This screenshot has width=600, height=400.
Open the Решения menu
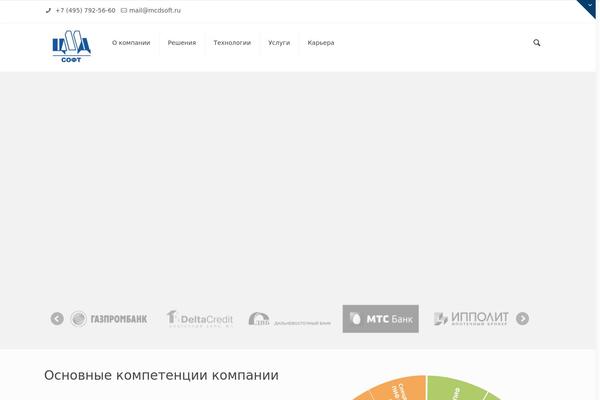(182, 43)
